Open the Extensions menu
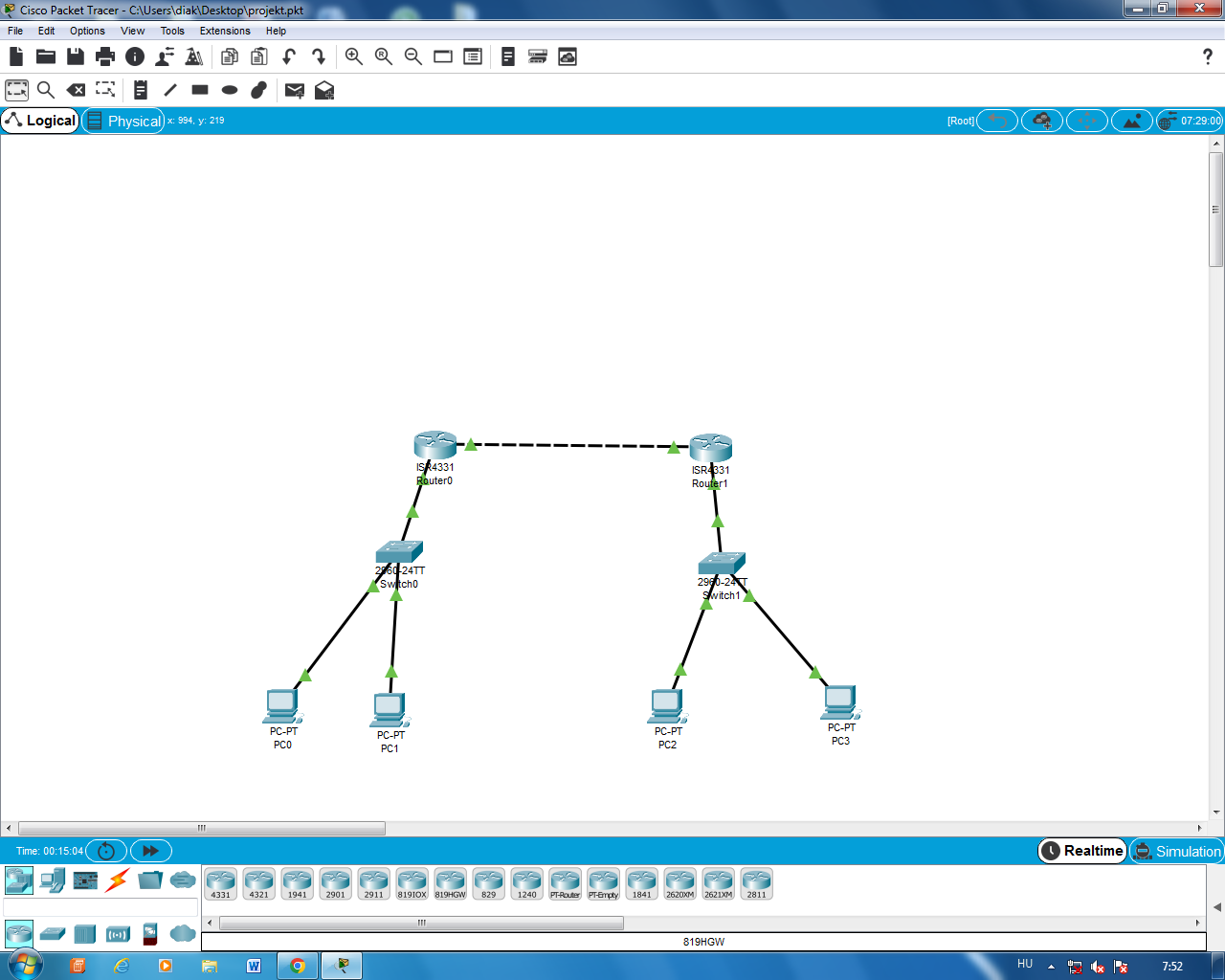This screenshot has width=1225, height=980. 225,31
